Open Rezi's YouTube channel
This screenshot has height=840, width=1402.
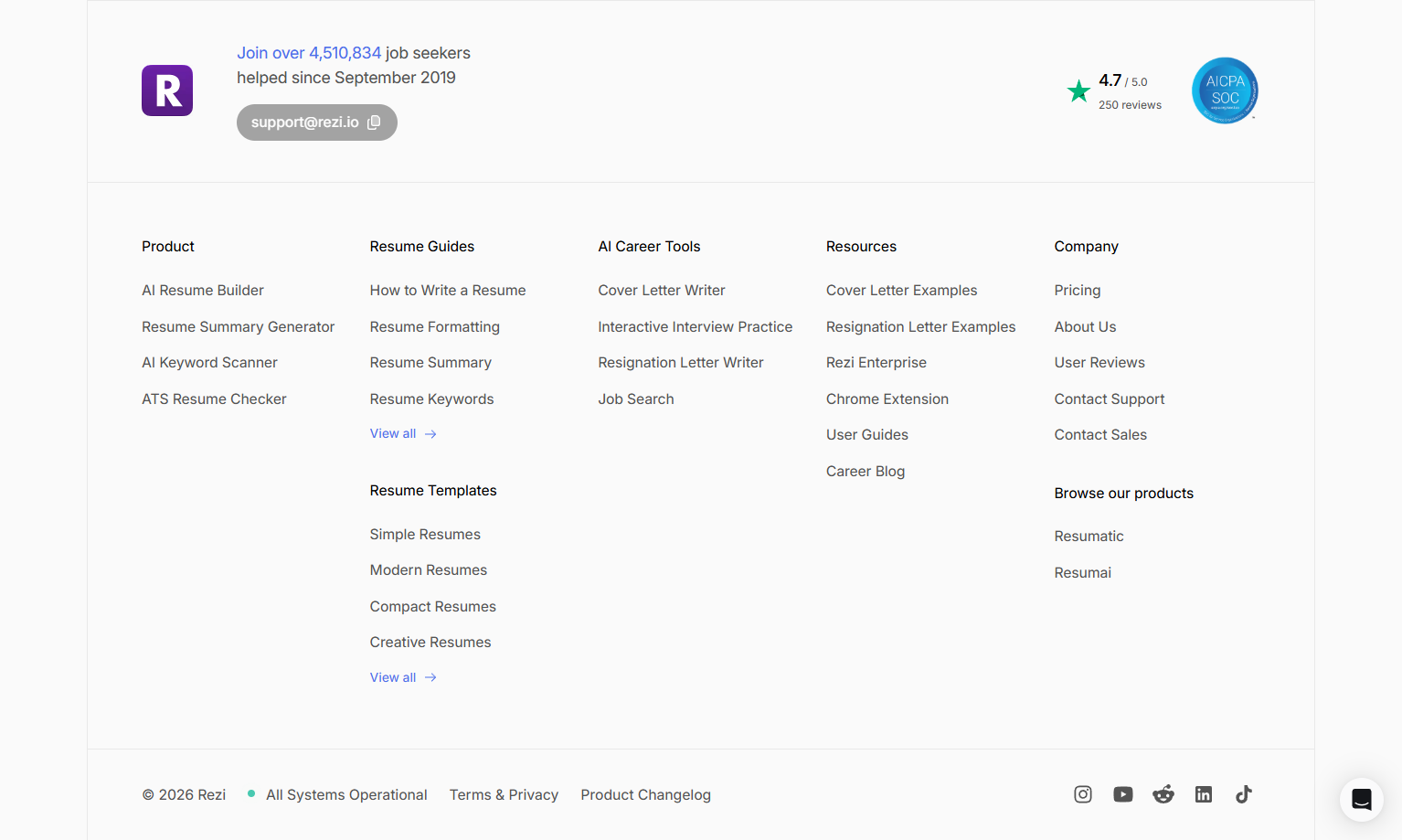[1123, 794]
